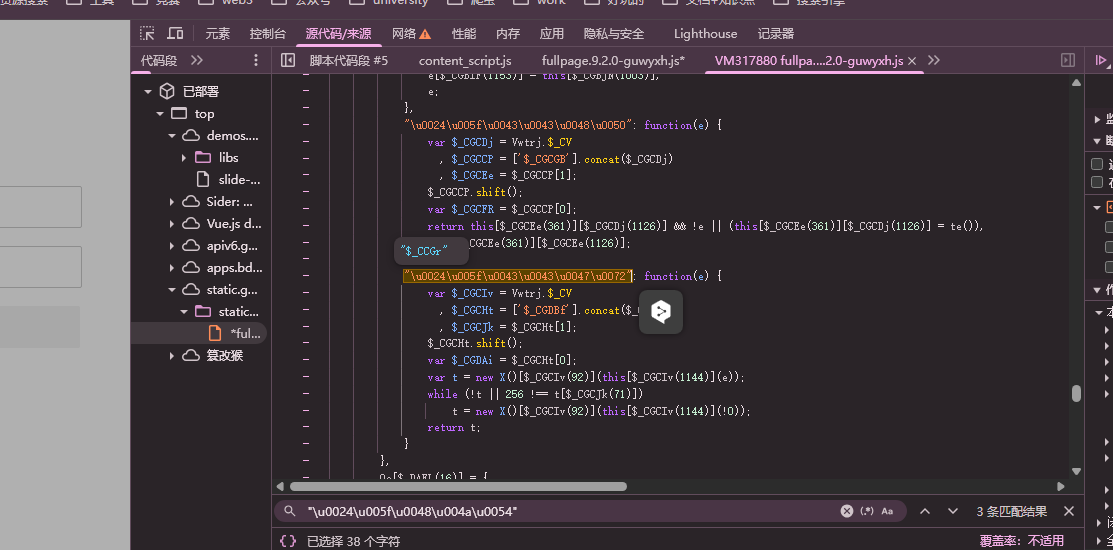Close the VM317880 fullpage tab
The image size is (1113, 550).
point(912,61)
